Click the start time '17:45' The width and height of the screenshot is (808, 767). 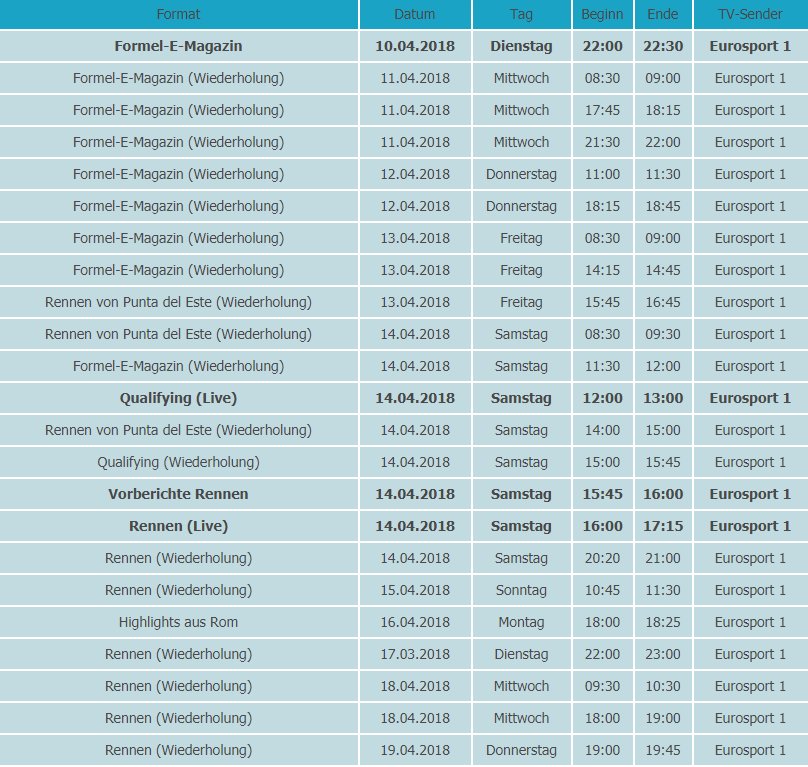tap(602, 110)
